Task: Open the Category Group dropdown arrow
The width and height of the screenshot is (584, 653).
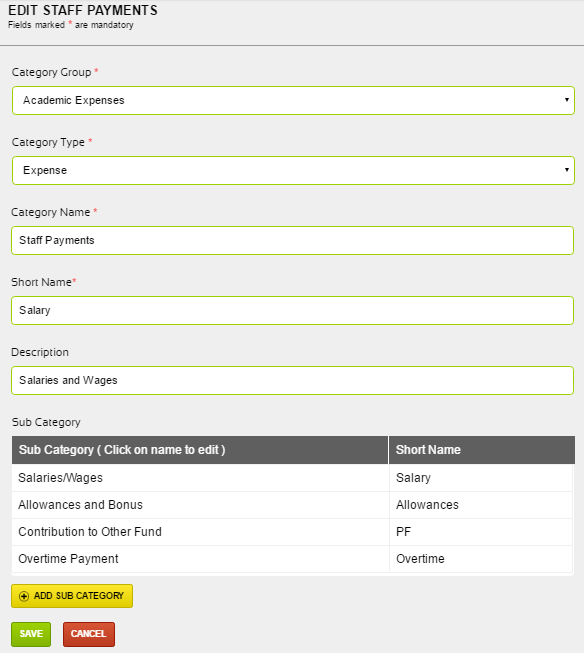Action: [567, 100]
